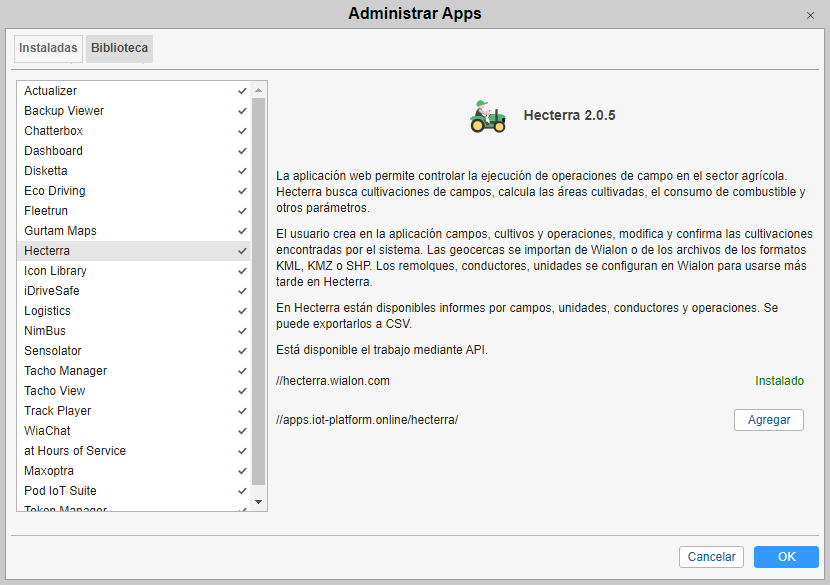830x585 pixels.
Task: Click the checkmark beside Logistics
Action: pos(242,311)
